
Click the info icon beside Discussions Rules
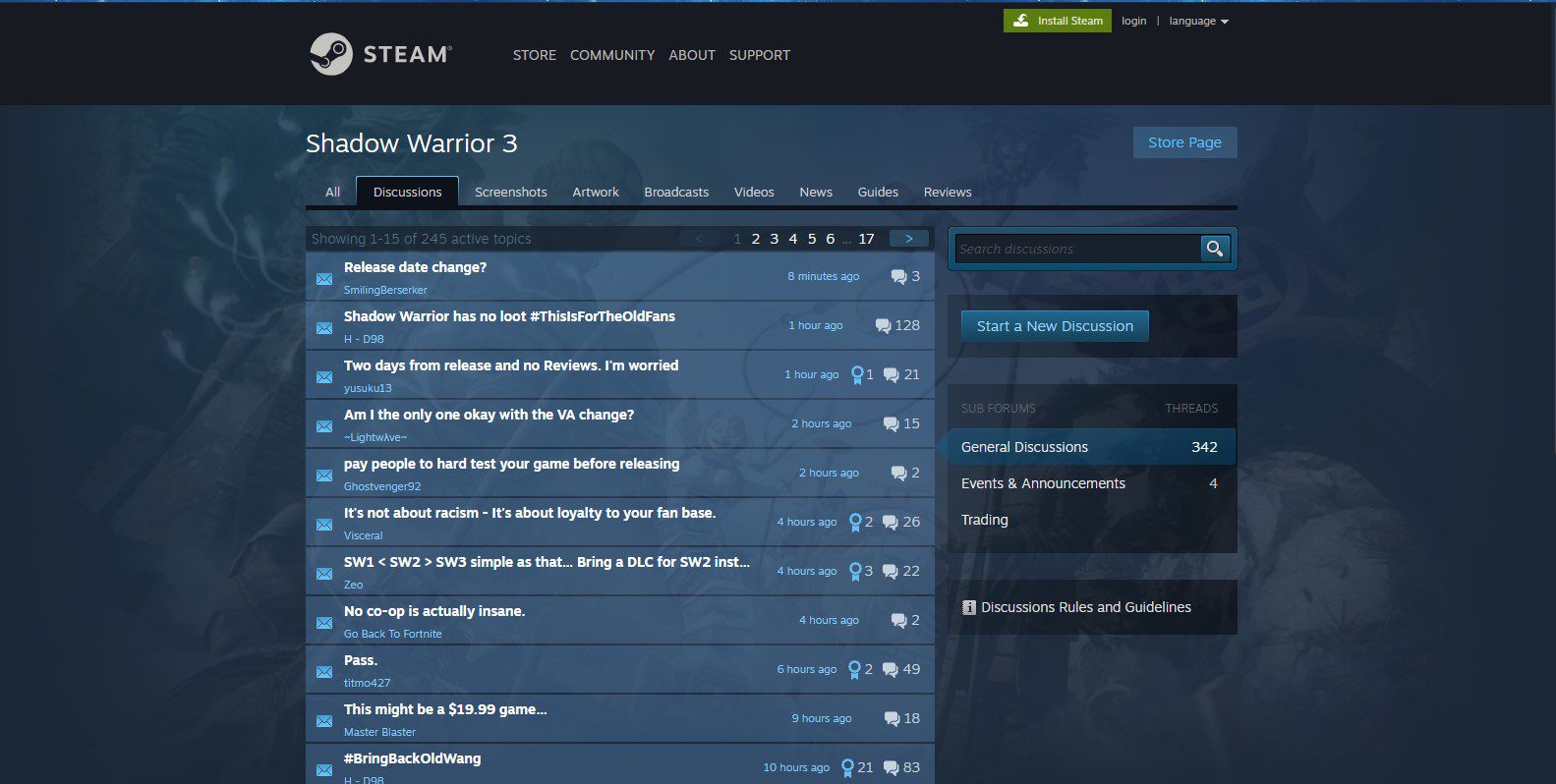tap(968, 607)
